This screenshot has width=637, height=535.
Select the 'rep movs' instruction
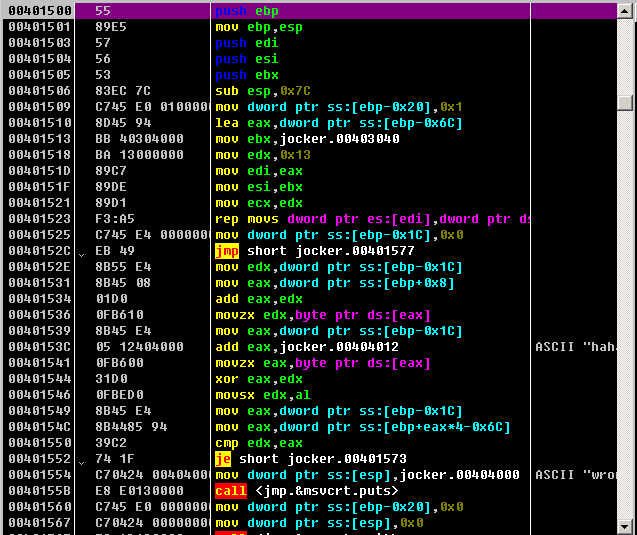[x=372, y=219]
